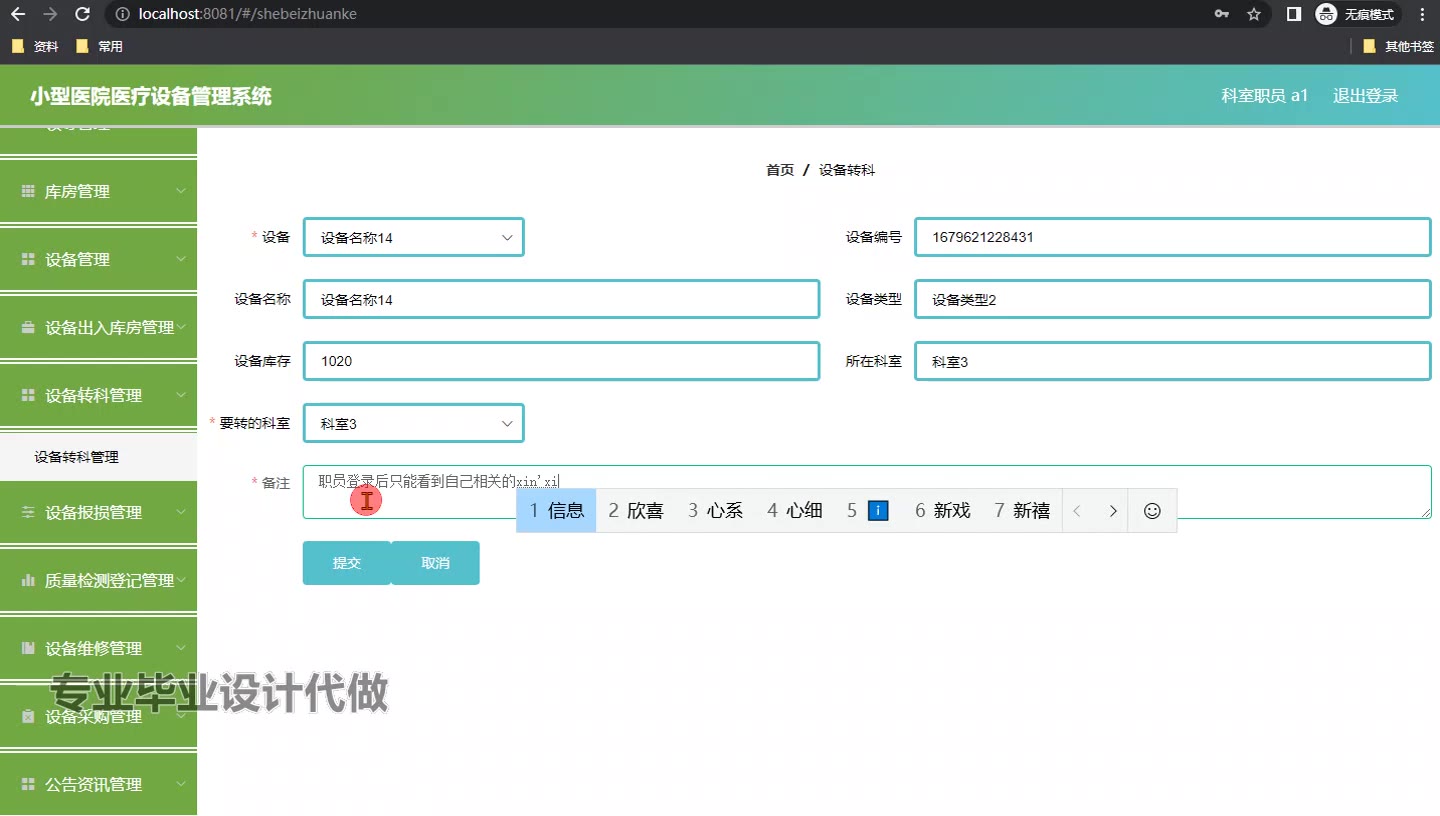
Task: Open the password key icon in address bar
Action: click(x=1222, y=14)
